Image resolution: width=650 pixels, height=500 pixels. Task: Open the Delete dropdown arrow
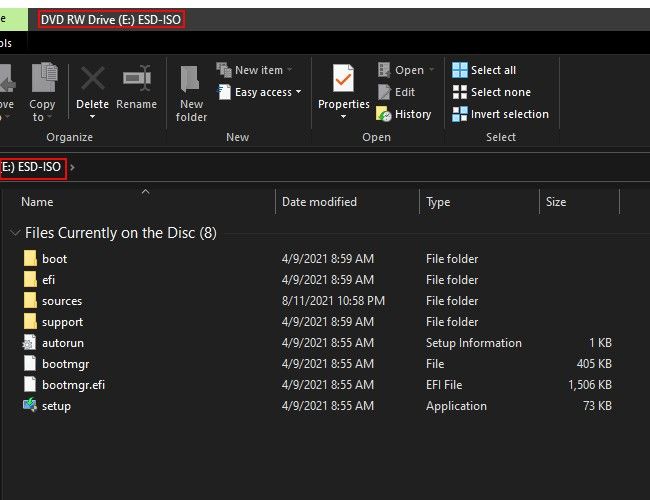[x=92, y=117]
